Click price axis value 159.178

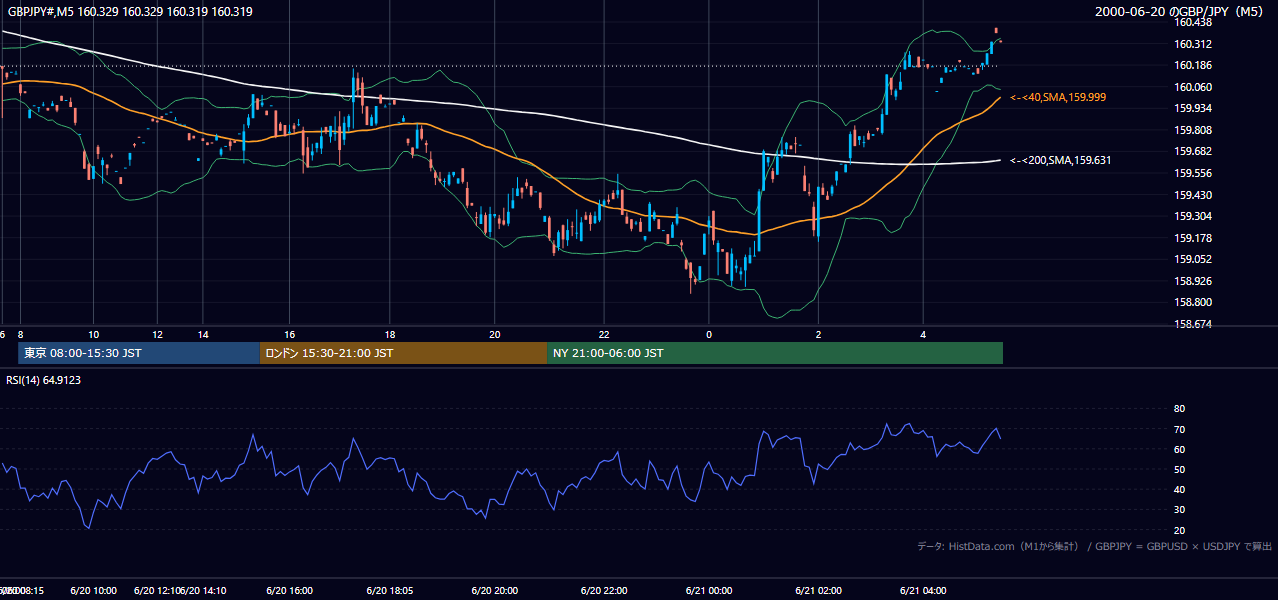tap(1193, 238)
